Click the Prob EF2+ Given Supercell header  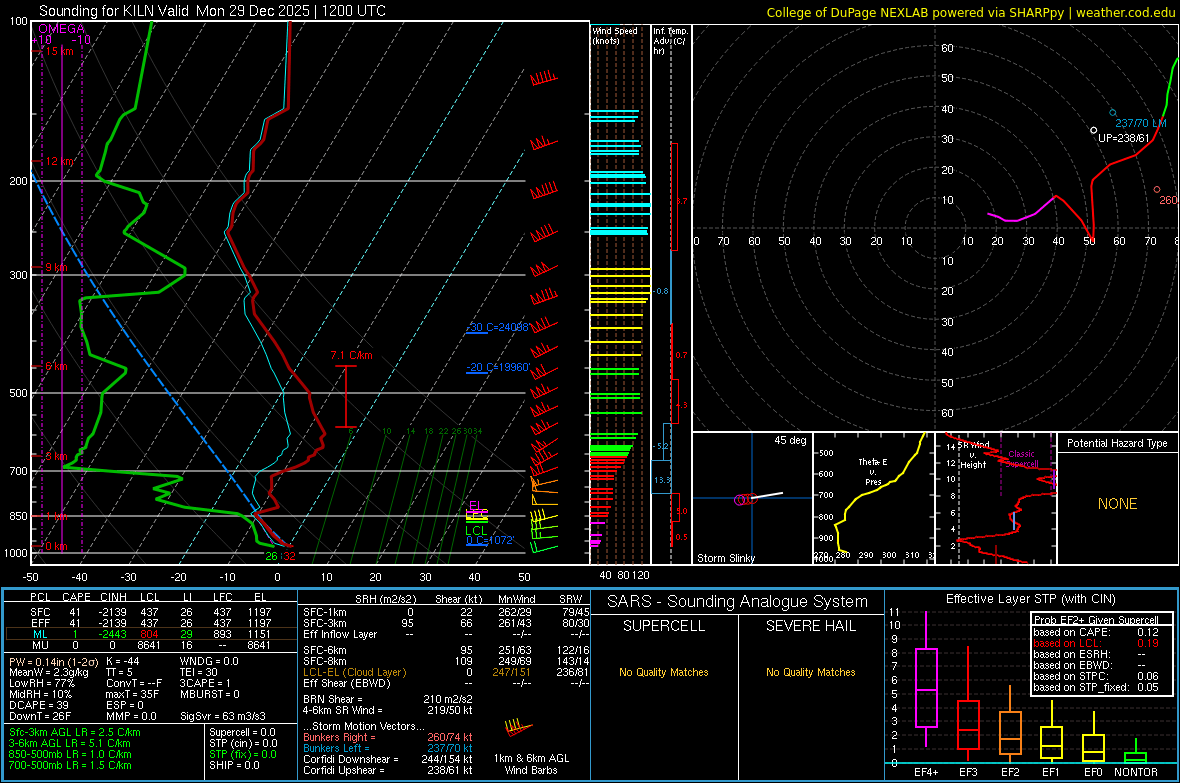1096,620
